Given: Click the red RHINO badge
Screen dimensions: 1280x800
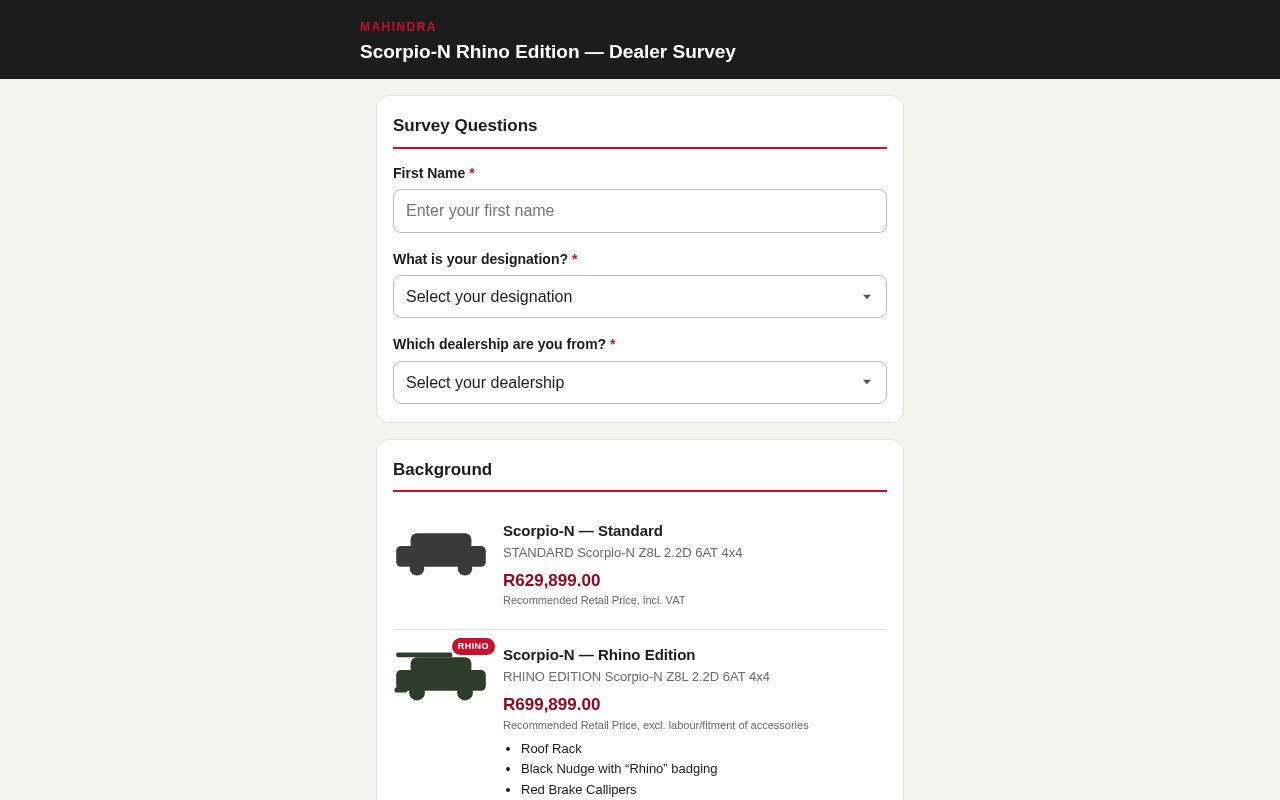Looking at the screenshot, I should (x=473, y=646).
